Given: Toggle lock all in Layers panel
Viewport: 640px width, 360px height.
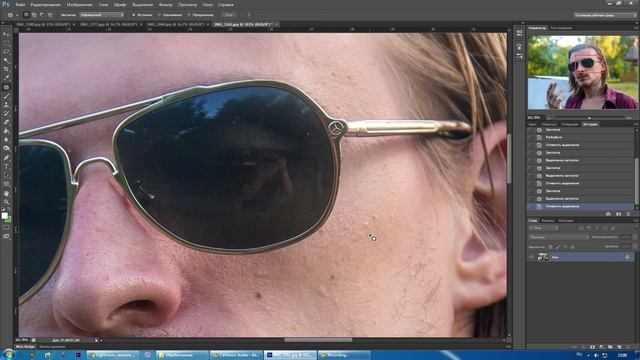Looking at the screenshot, I should click(x=573, y=247).
